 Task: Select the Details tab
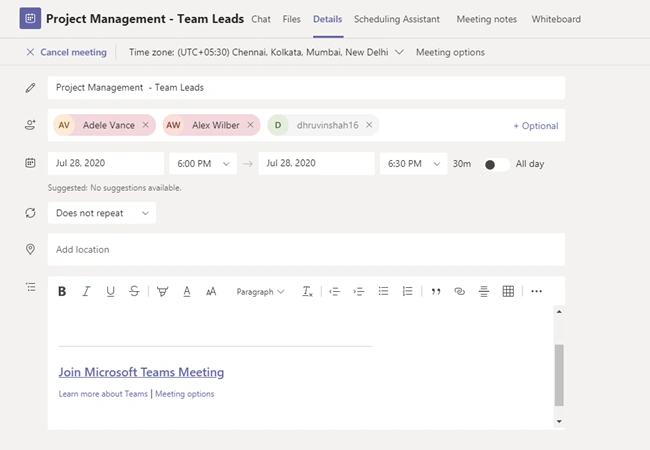(327, 19)
